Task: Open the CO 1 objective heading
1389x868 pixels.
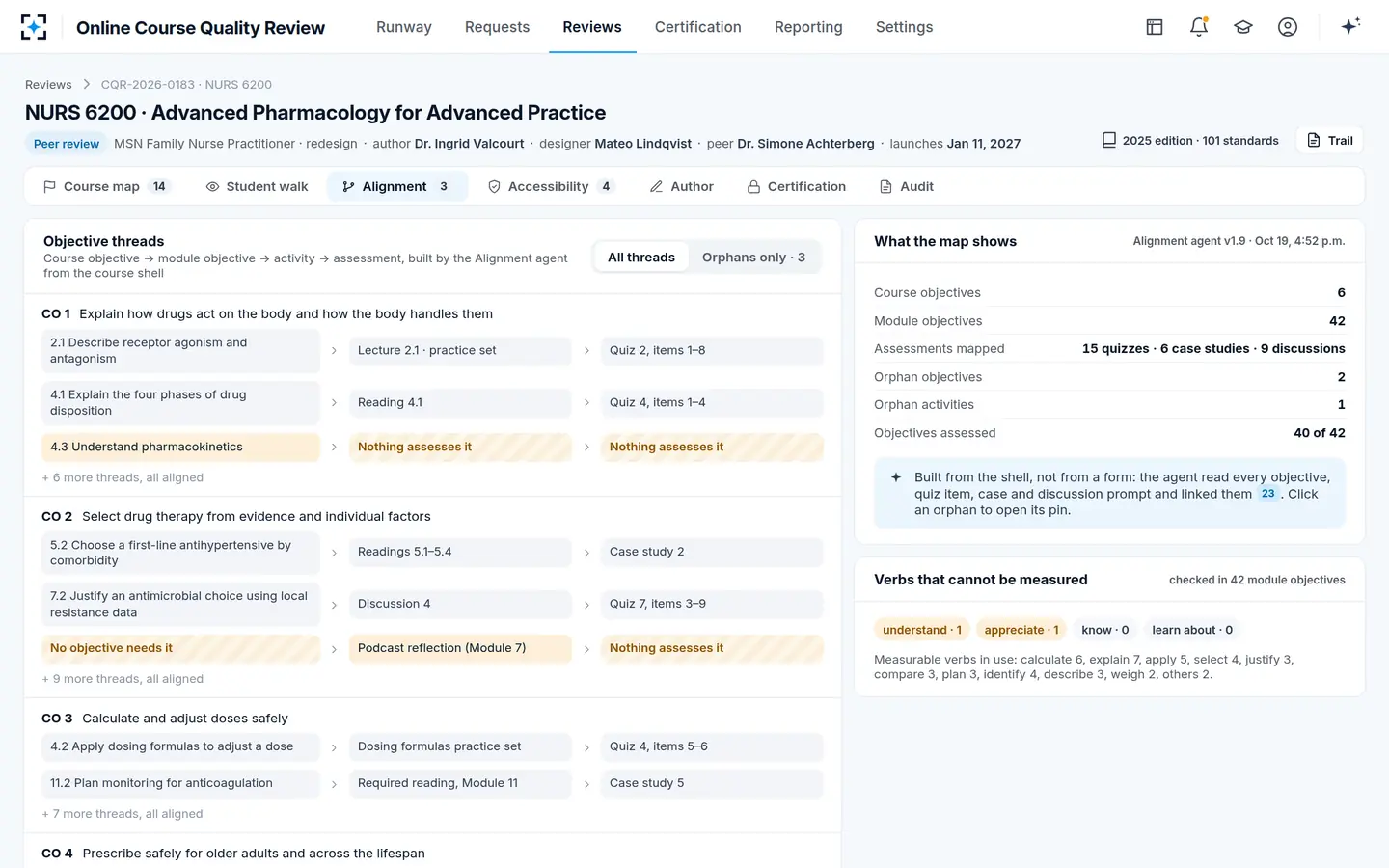Action: pyautogui.click(x=267, y=313)
